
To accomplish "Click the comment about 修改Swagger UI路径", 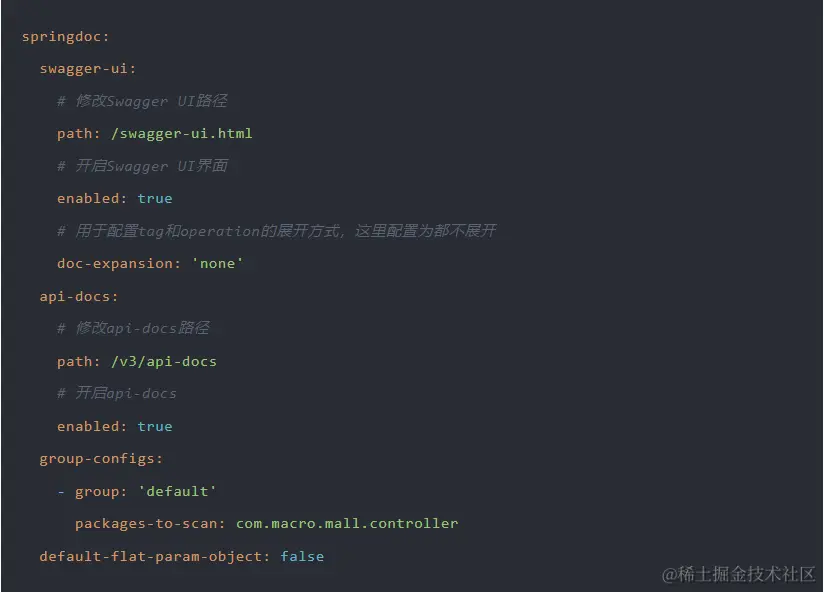I will [x=142, y=101].
